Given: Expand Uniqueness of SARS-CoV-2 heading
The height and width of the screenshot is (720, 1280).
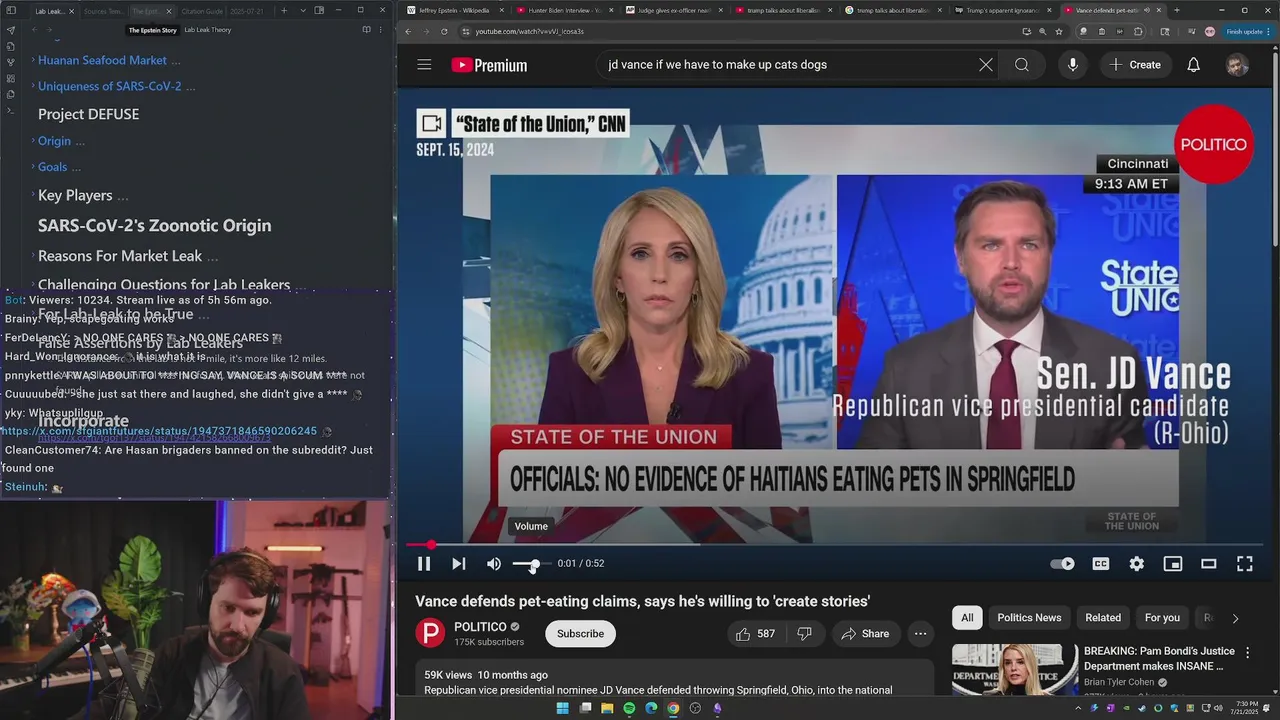Looking at the screenshot, I should (x=110, y=86).
